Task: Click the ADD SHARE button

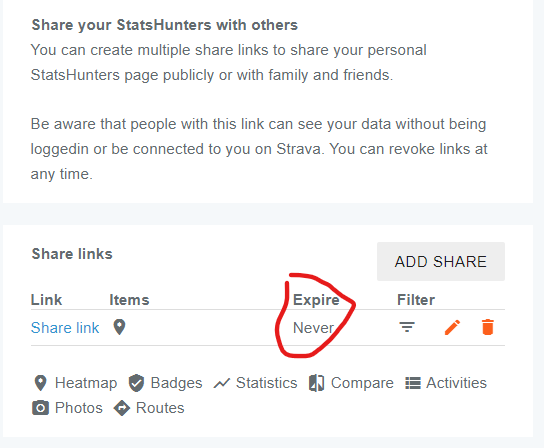Action: click(441, 261)
